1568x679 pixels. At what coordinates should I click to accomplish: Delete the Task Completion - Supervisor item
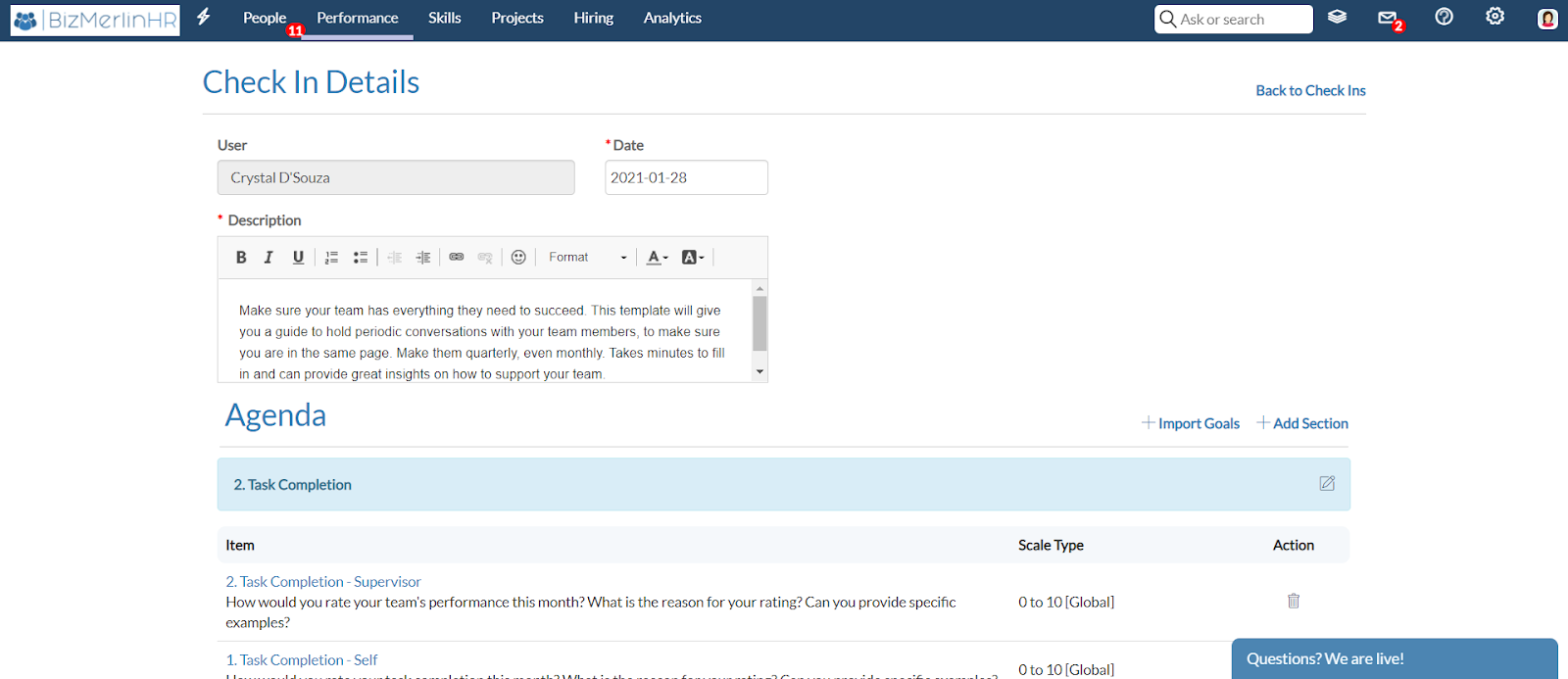pyautogui.click(x=1294, y=602)
